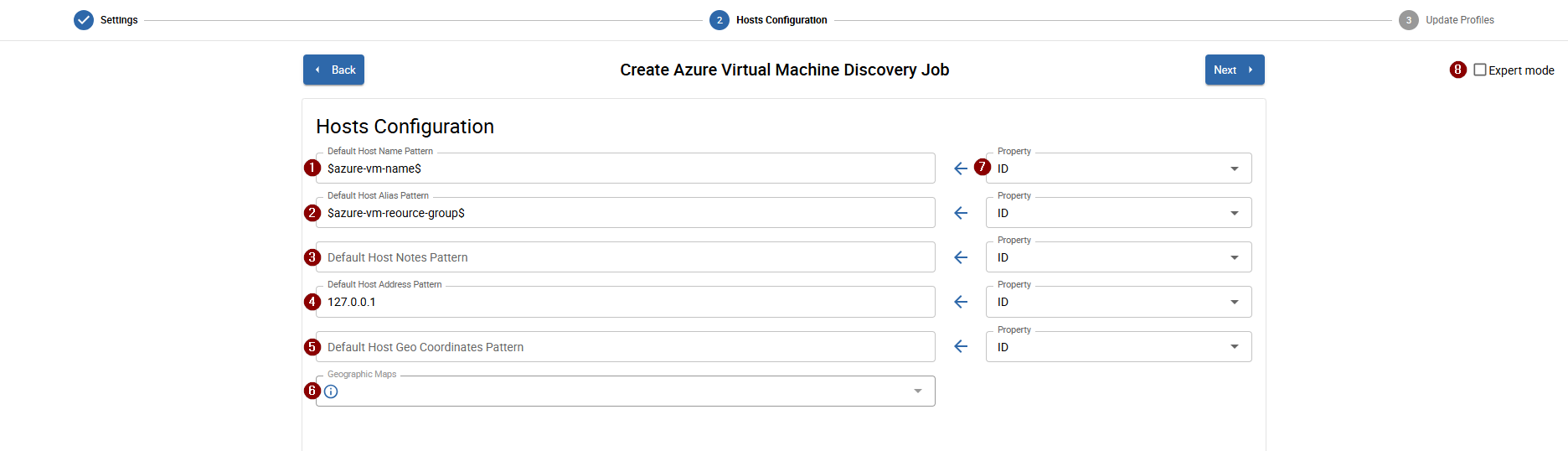Click the arrow next to Host Name Pattern

click(961, 168)
